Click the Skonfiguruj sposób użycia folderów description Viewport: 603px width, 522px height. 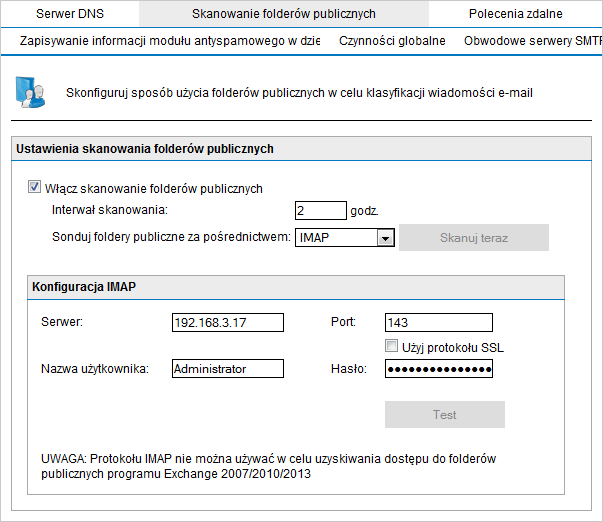point(299,93)
